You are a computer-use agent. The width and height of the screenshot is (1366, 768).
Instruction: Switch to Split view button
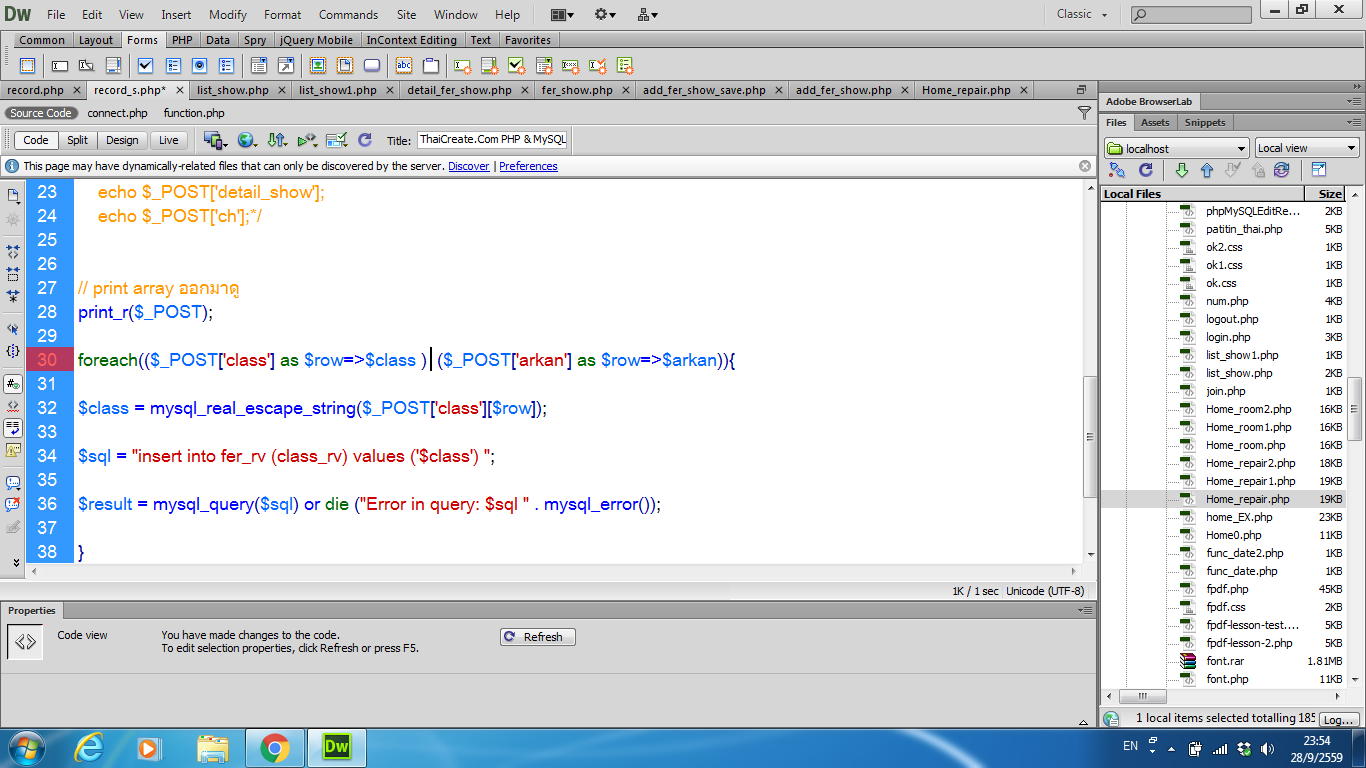click(x=77, y=140)
